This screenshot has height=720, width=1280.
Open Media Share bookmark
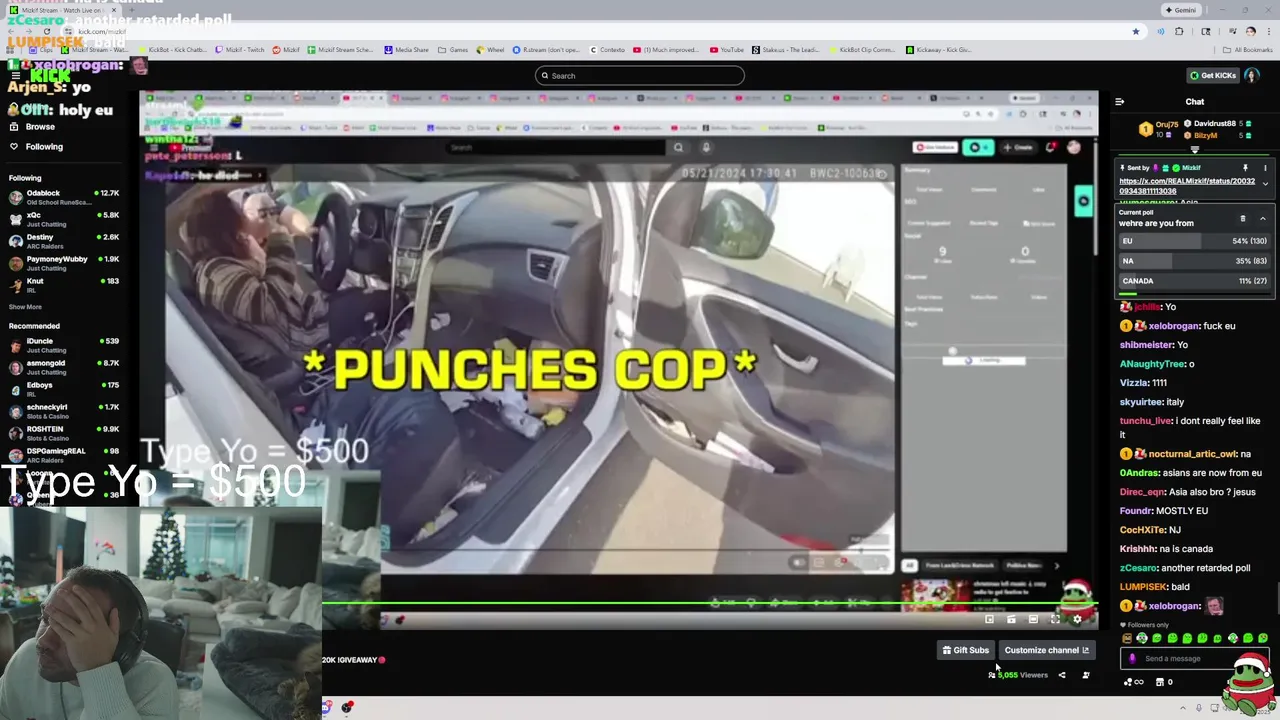(x=406, y=50)
